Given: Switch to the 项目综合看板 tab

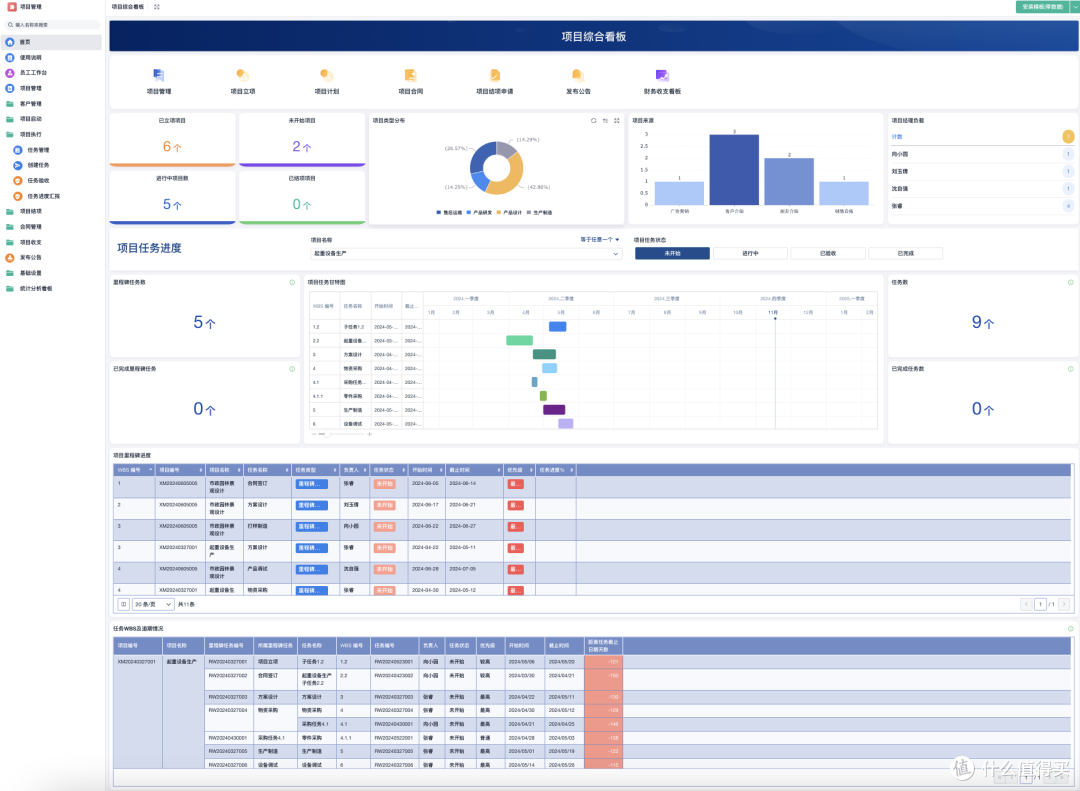Looking at the screenshot, I should [128, 7].
